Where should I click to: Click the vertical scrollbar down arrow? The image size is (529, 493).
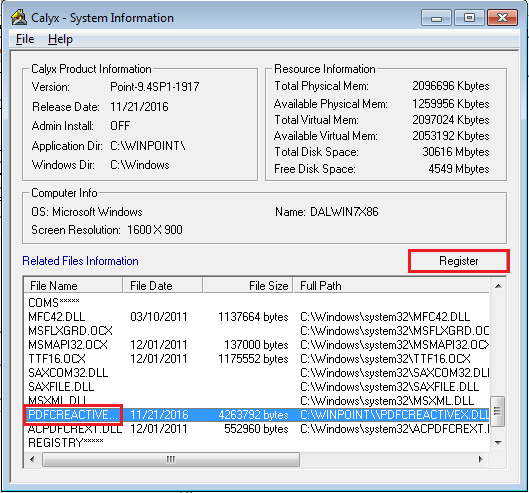(498, 443)
